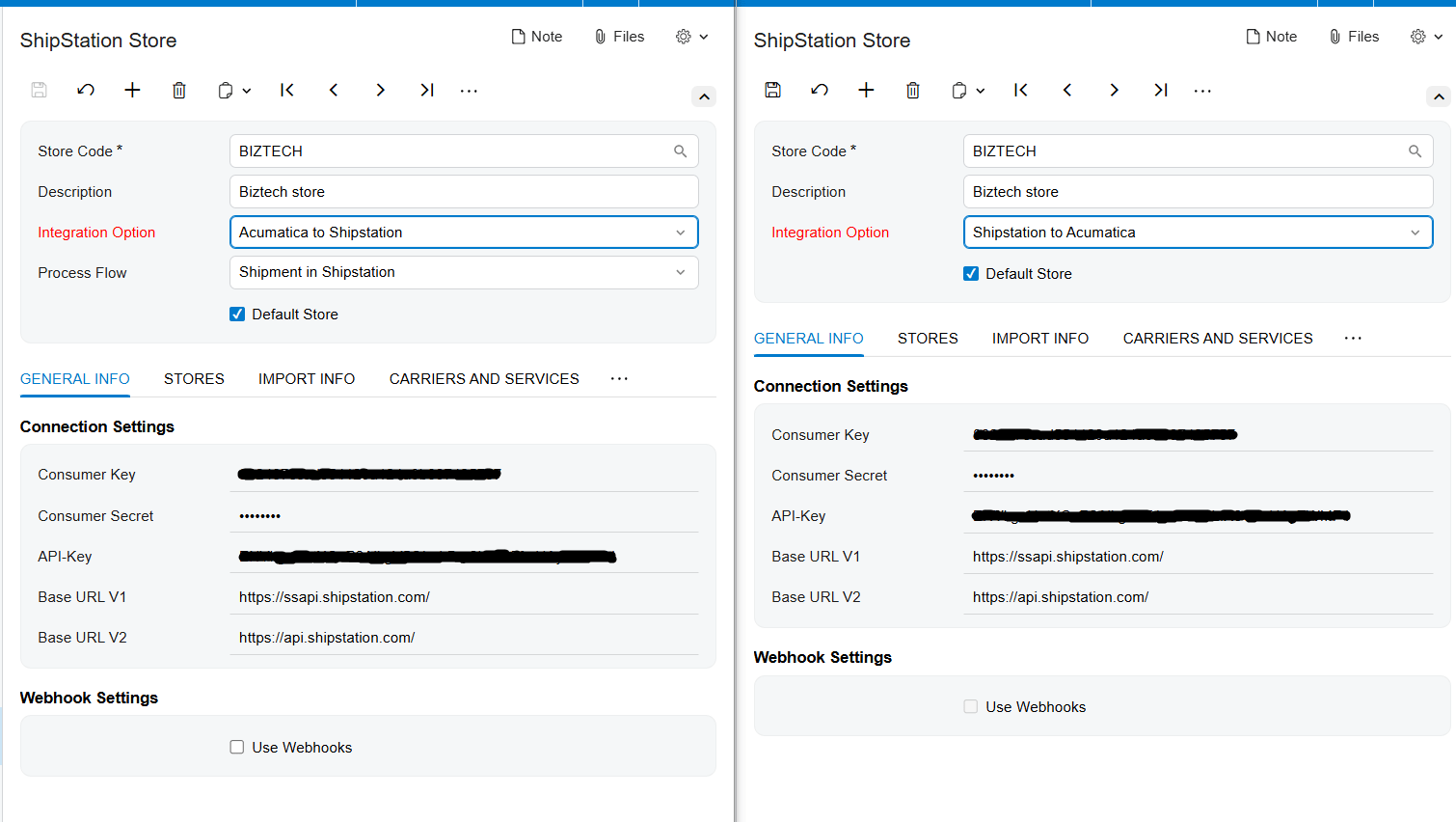
Task: Click the Save icon in the left panel
Action: point(40,90)
